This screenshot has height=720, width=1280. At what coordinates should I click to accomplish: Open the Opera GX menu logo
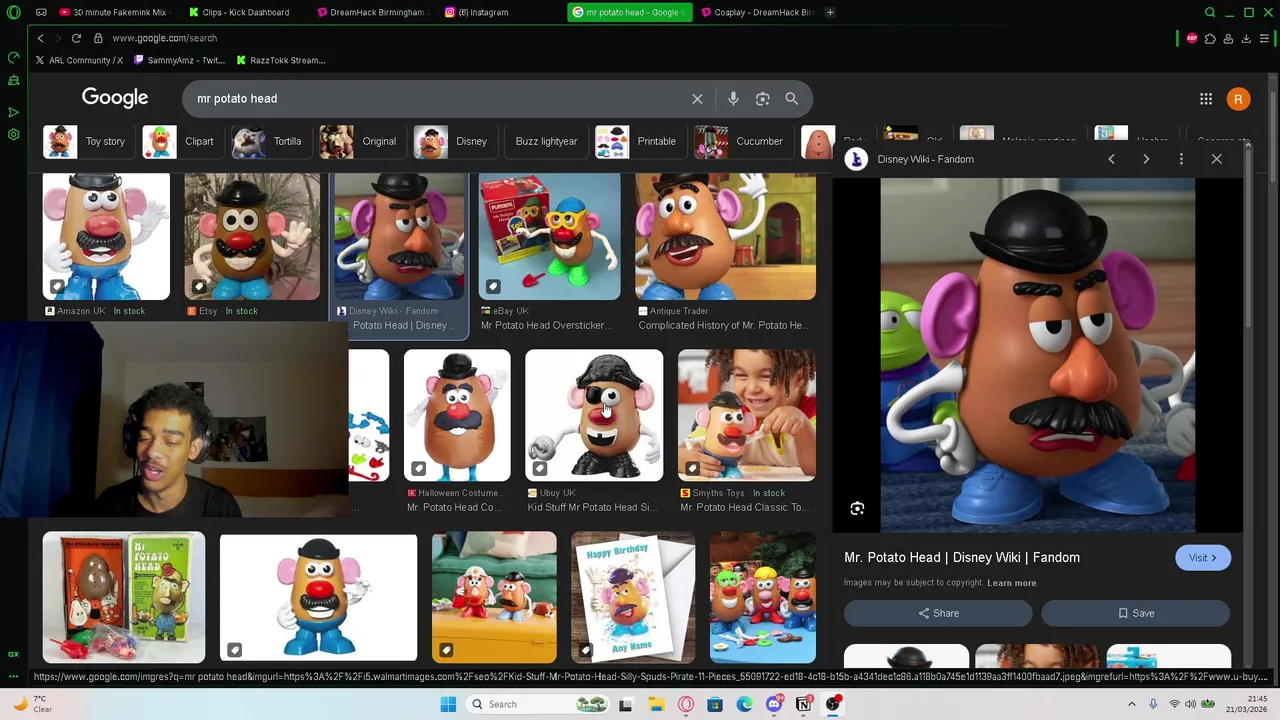14,12
